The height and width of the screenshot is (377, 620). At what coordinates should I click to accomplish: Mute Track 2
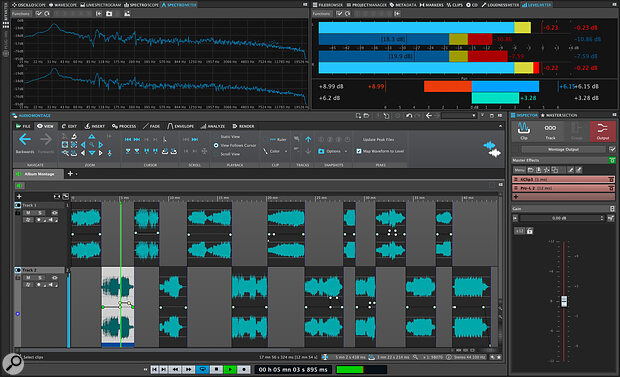click(x=28, y=278)
